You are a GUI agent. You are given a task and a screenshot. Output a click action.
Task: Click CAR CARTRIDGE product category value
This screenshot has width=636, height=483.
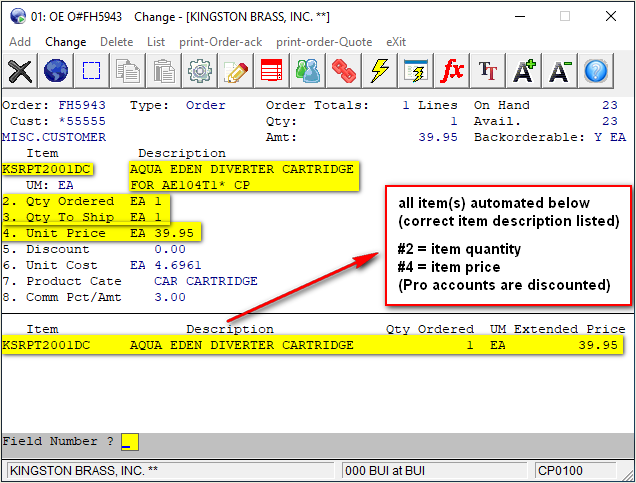click(206, 281)
